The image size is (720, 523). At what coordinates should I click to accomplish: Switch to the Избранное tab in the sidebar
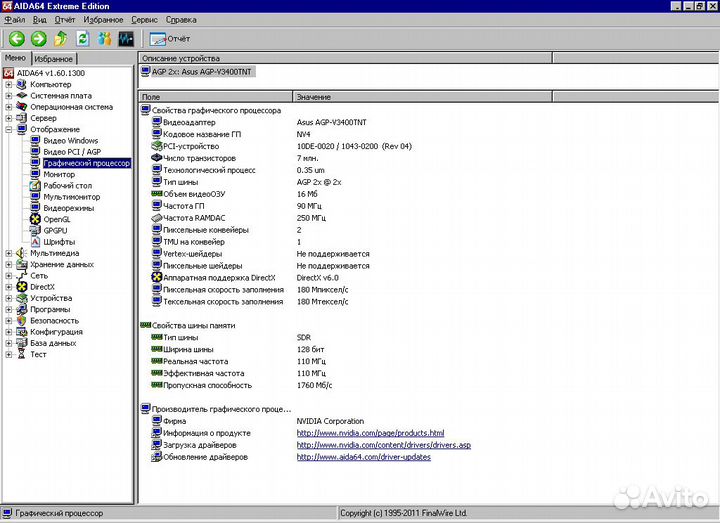tap(53, 59)
